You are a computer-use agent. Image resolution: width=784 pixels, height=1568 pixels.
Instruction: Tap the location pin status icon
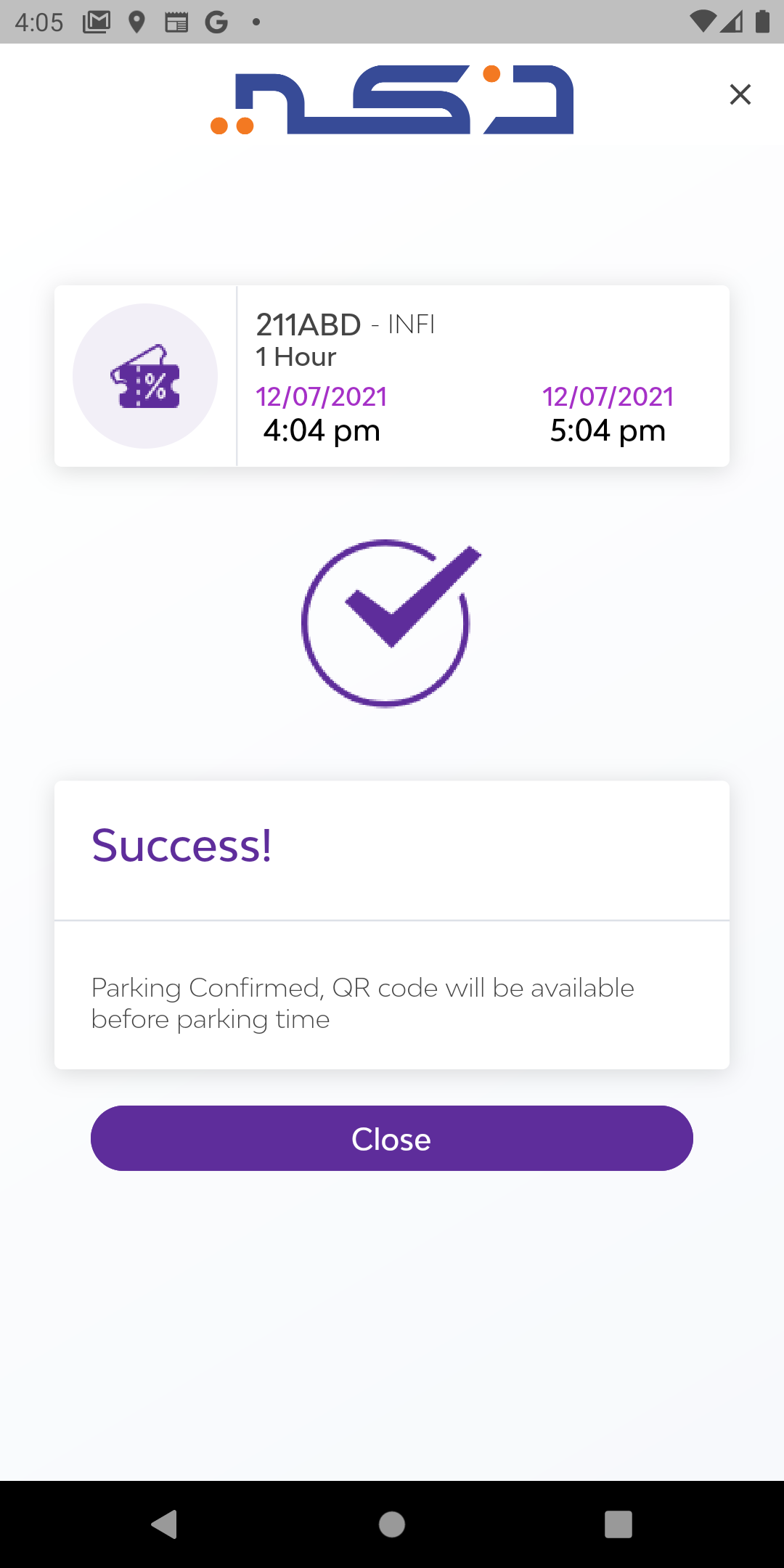pos(136,22)
